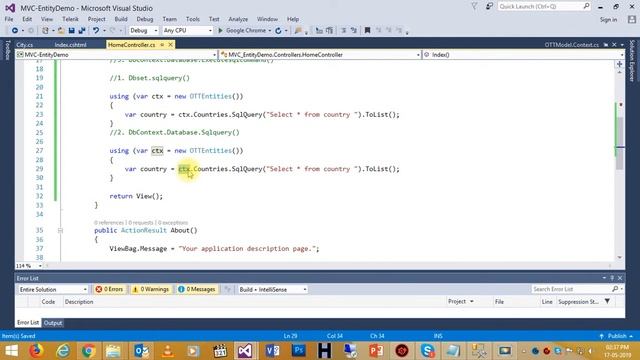Click the browser Refresh toolbar icon
The height and width of the screenshot is (360, 640).
pyautogui.click(x=278, y=31)
